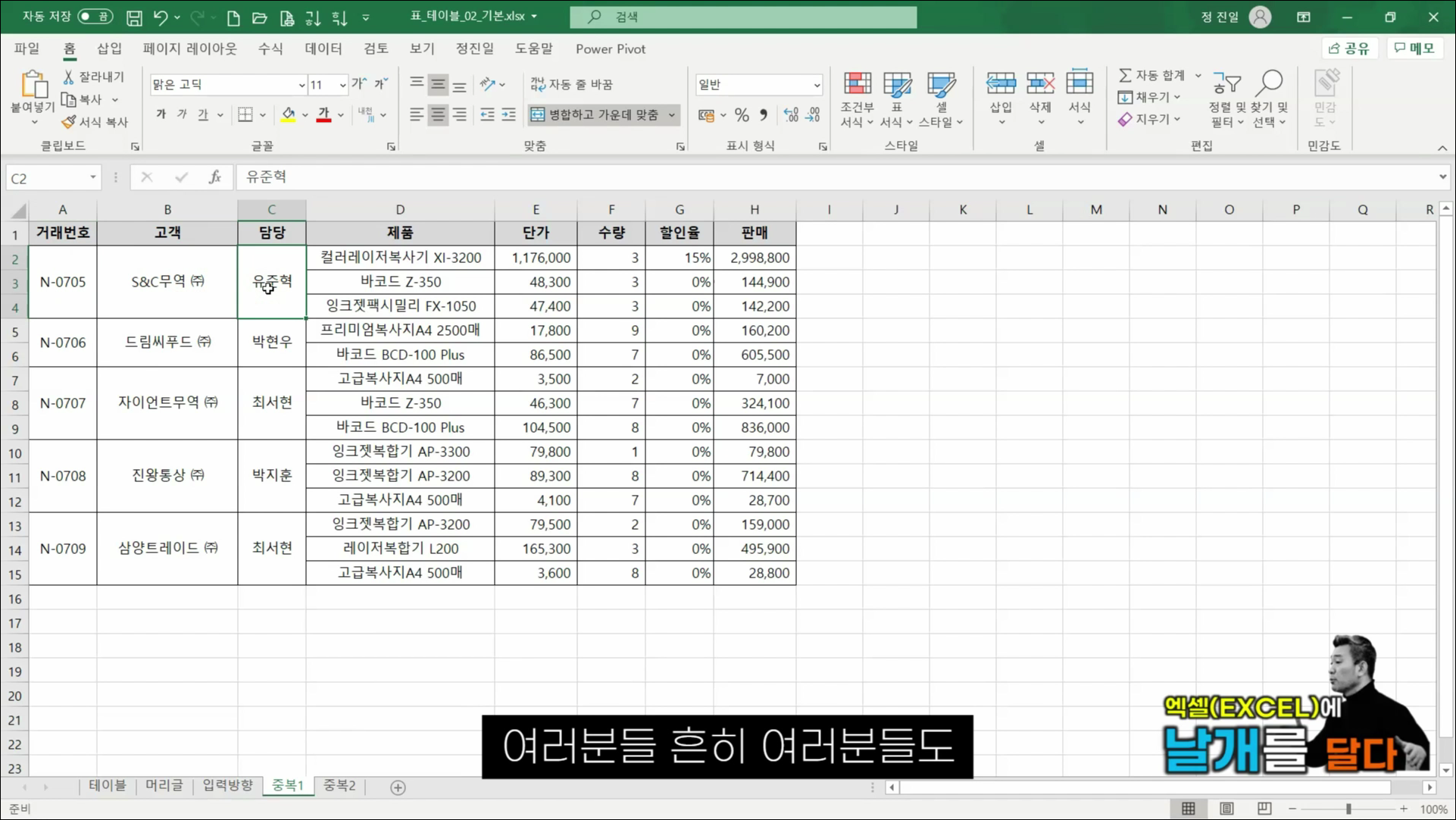The image size is (1456, 820).
Task: Toggle bold formatting on cell C2
Action: [x=160, y=114]
